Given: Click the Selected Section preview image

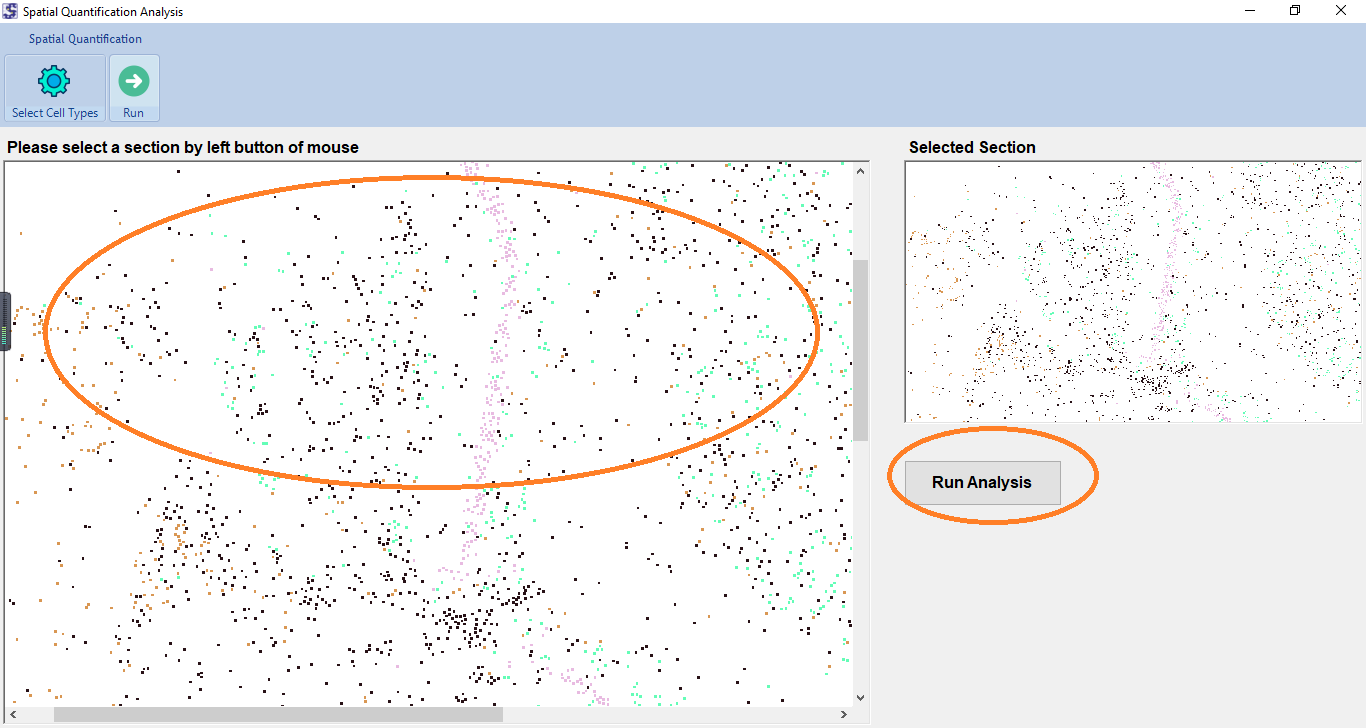Looking at the screenshot, I should [x=1132, y=291].
